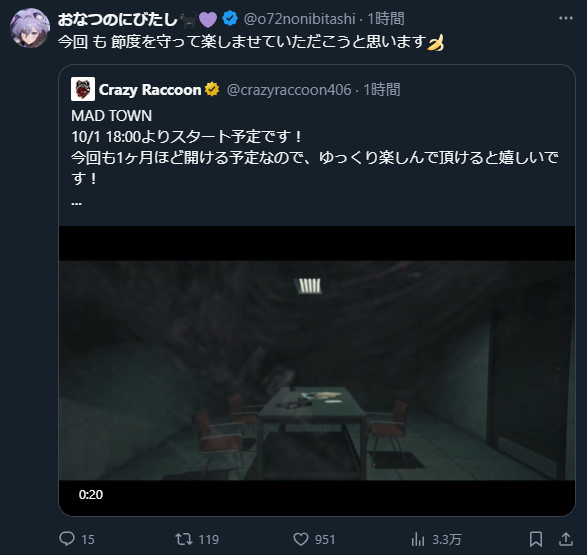Click the Crazy Raccoon logo avatar
The width and height of the screenshot is (587, 555).
pyautogui.click(x=83, y=89)
